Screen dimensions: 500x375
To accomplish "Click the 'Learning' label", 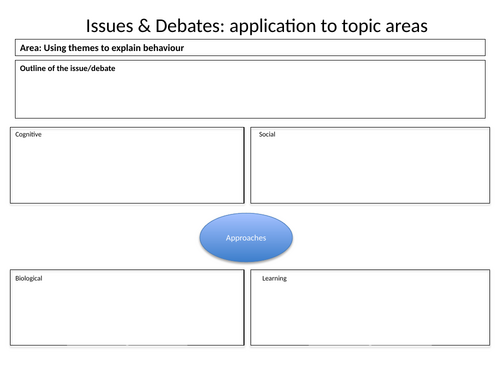I will pyautogui.click(x=274, y=278).
